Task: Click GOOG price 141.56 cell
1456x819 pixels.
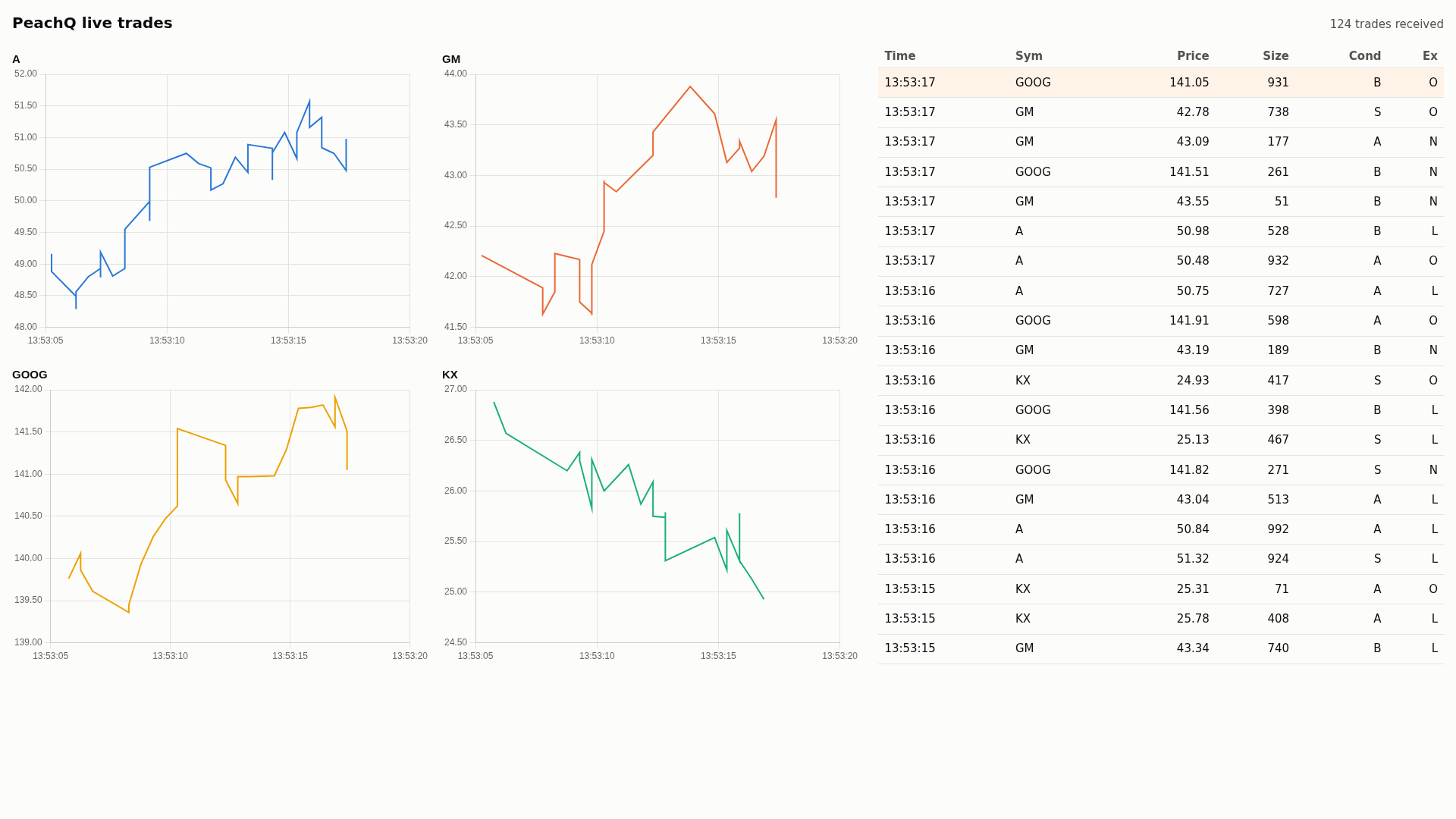Action: [1189, 410]
